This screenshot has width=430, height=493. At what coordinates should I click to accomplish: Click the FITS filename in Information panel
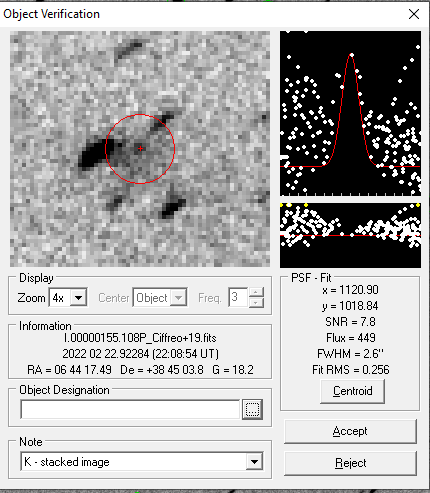(x=140, y=338)
